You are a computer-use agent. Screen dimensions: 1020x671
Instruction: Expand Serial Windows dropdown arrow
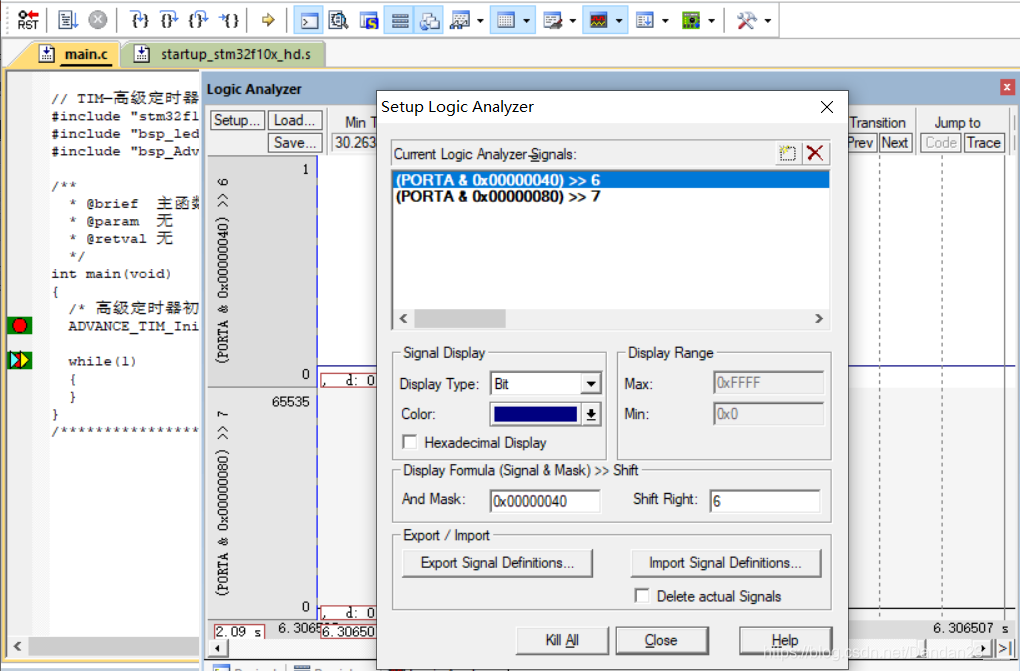pyautogui.click(x=572, y=21)
